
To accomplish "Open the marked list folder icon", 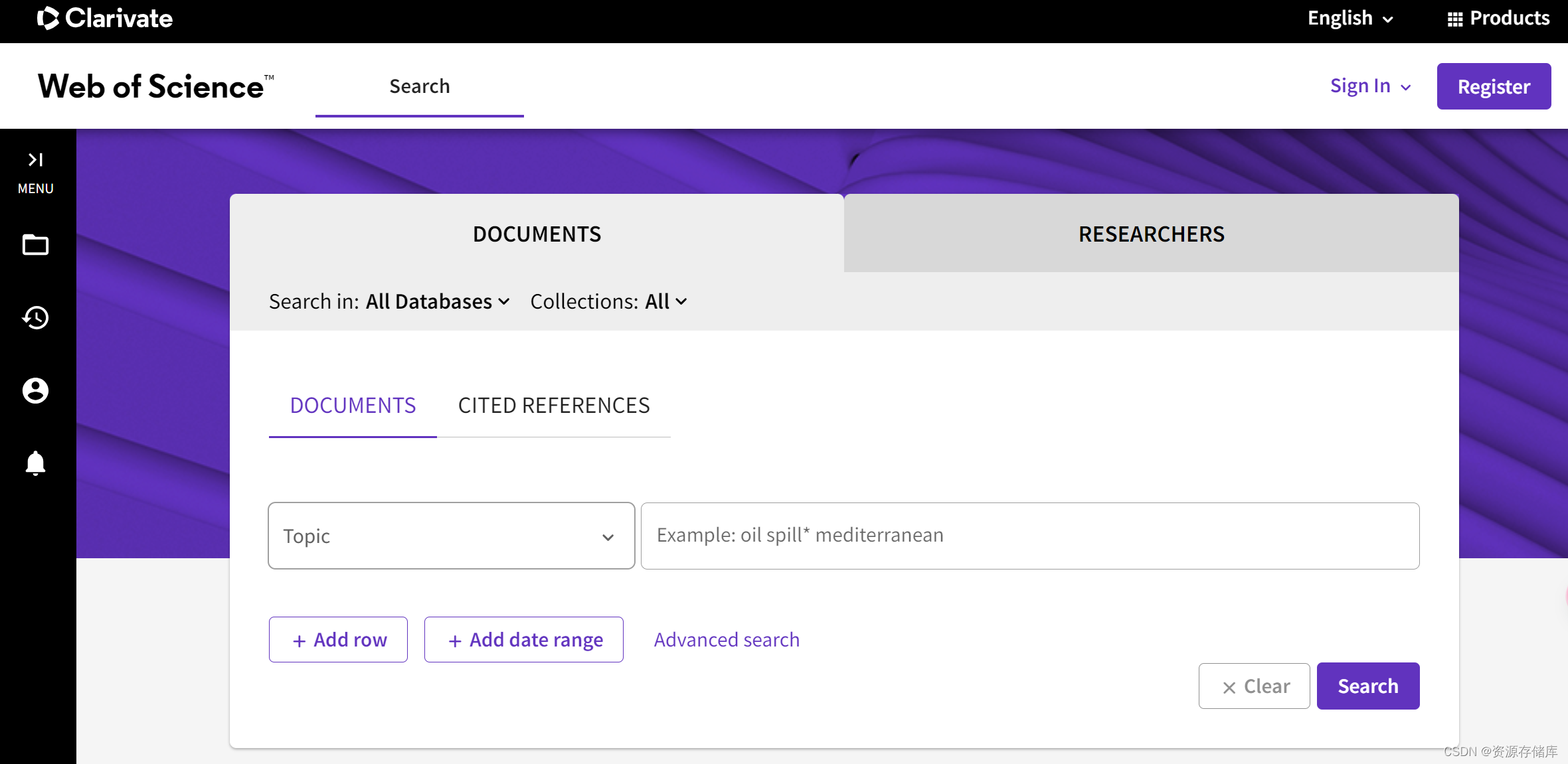I will point(35,245).
